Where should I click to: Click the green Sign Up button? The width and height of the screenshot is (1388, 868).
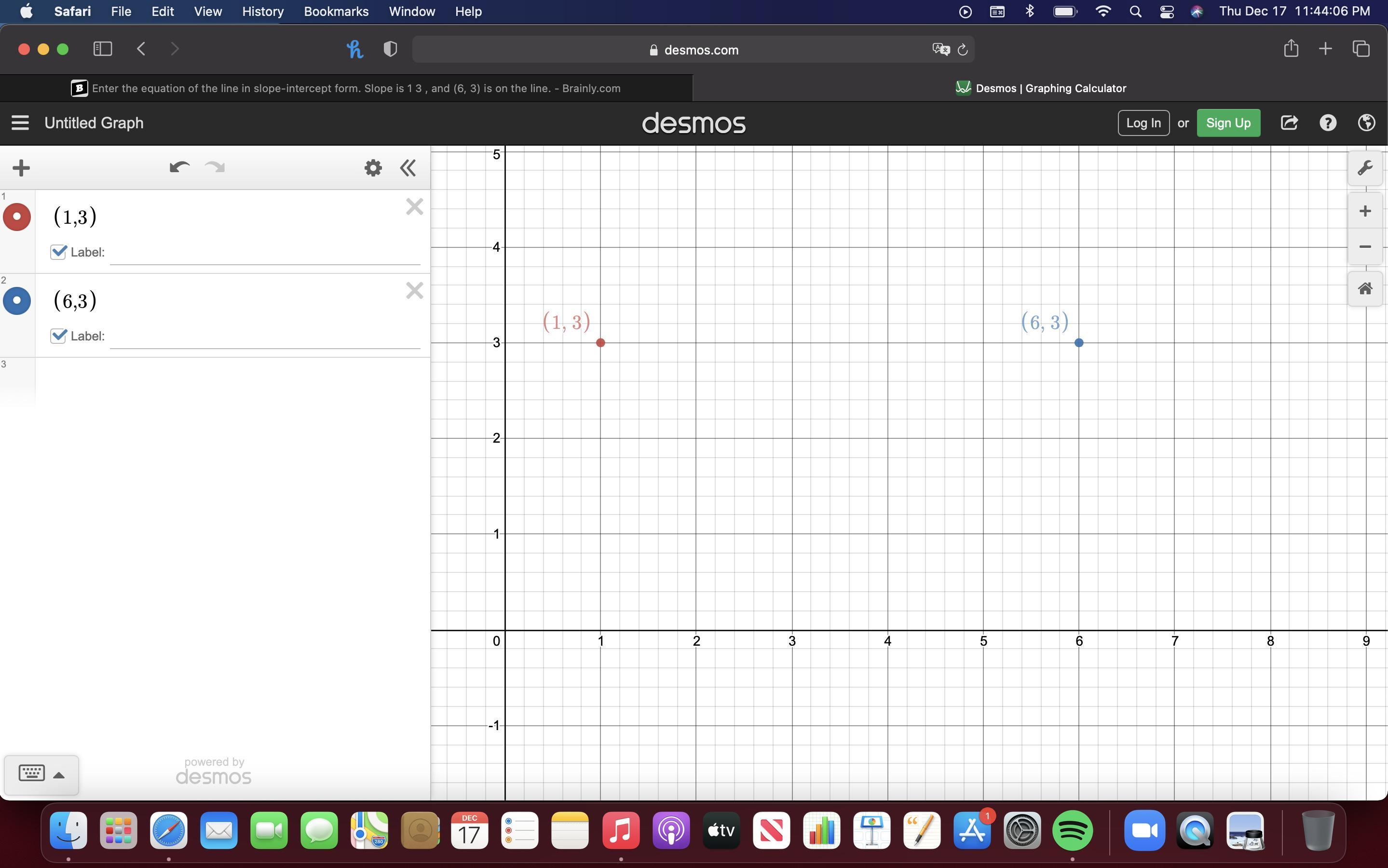1228,123
